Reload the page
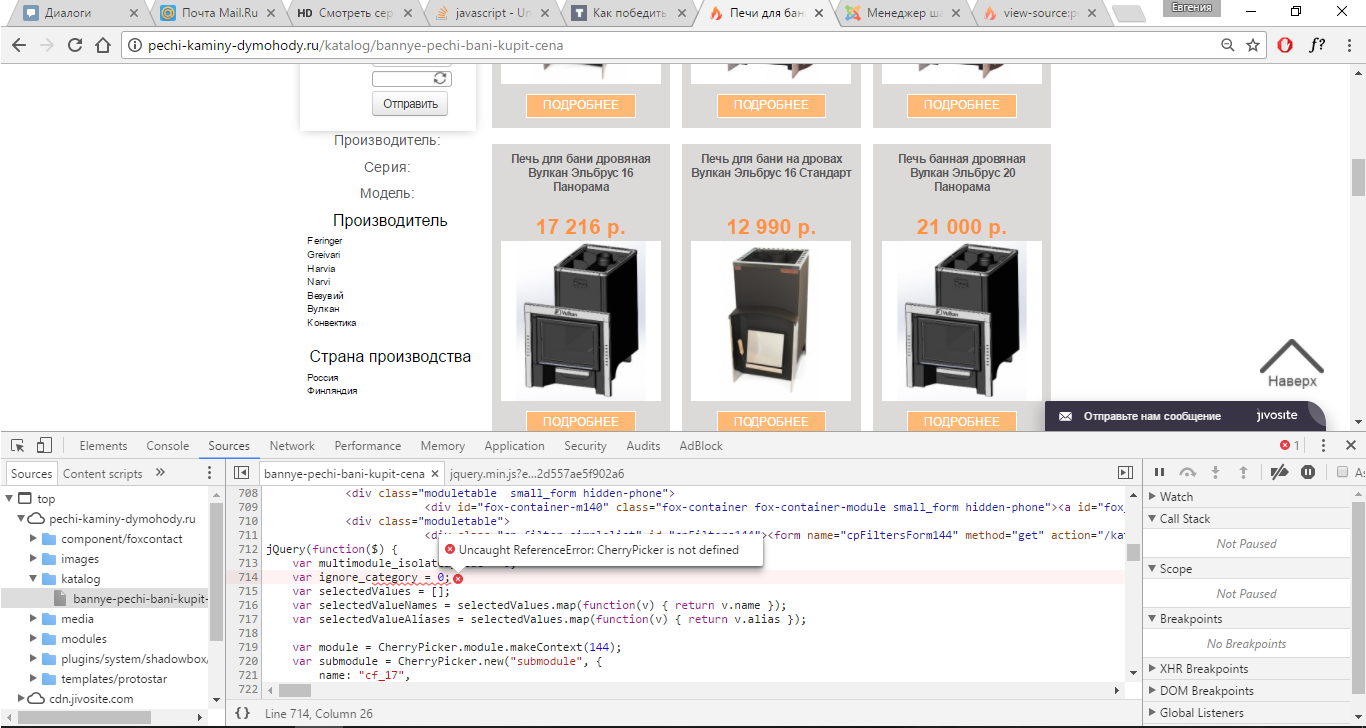The image size is (1366, 728). 75,46
